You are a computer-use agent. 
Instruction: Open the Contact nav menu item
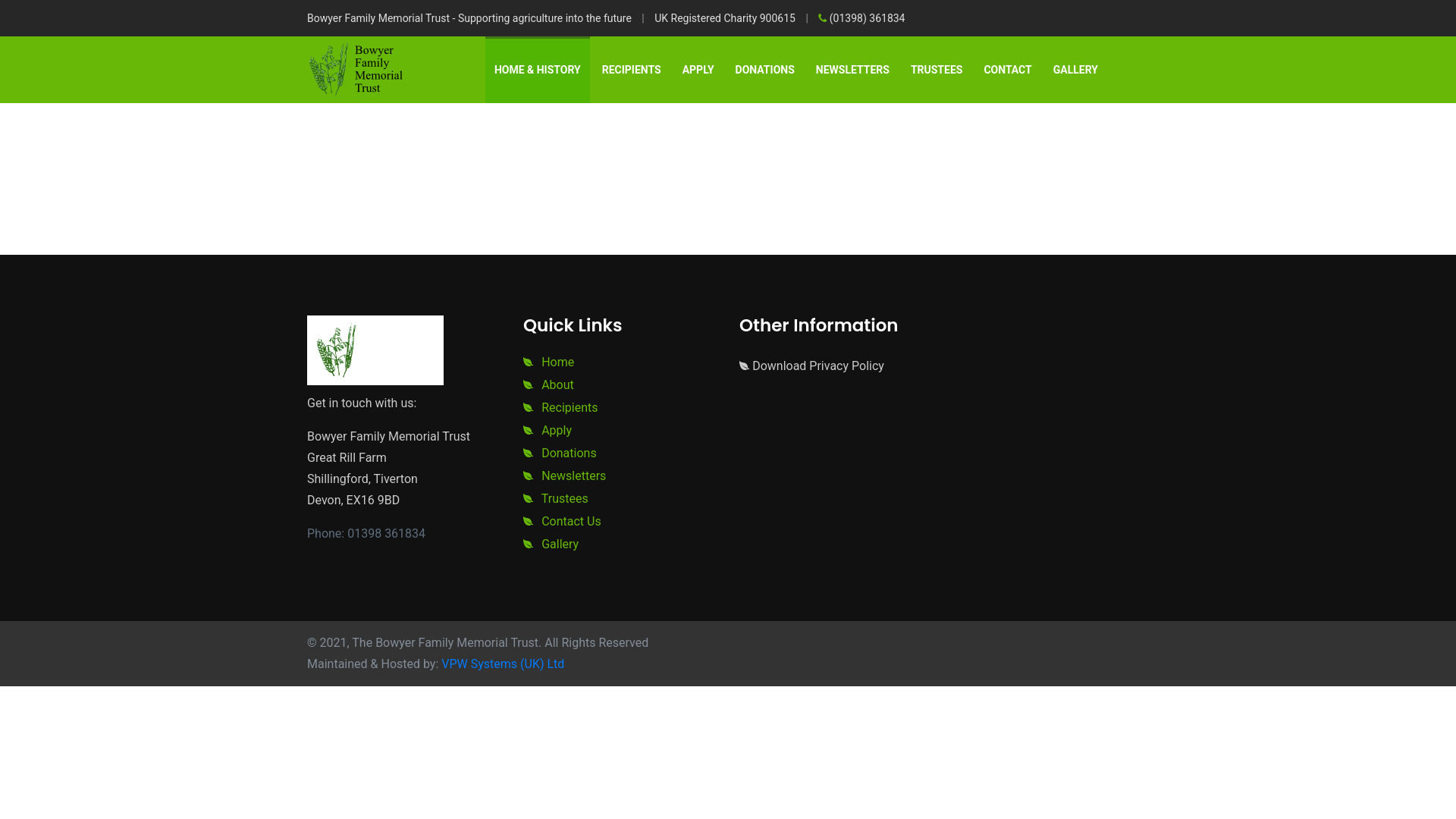(1008, 70)
